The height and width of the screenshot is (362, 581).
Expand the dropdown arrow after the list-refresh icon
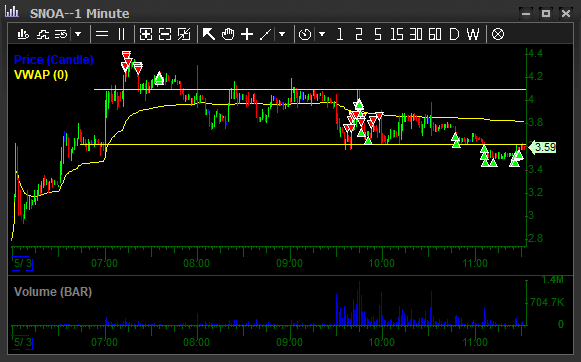coord(78,34)
